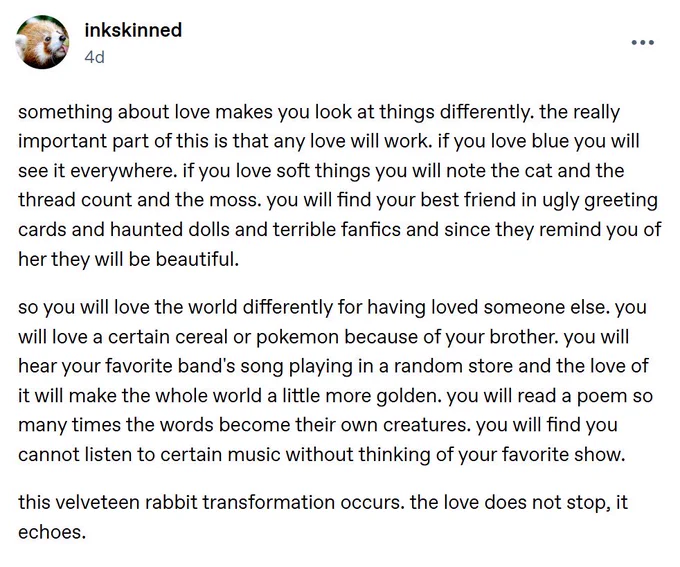Image resolution: width=680 pixels, height=567 pixels.
Task: Click the final word 'echoes.'
Action: pos(52,532)
